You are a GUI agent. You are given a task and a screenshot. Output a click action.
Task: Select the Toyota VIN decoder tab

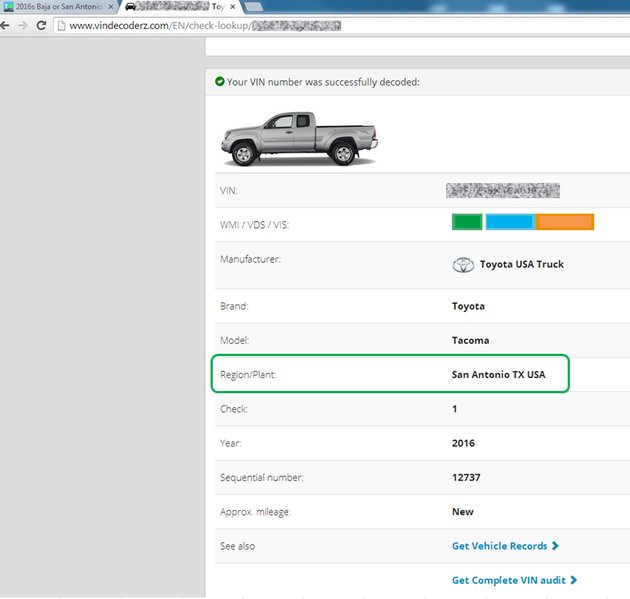(x=180, y=6)
